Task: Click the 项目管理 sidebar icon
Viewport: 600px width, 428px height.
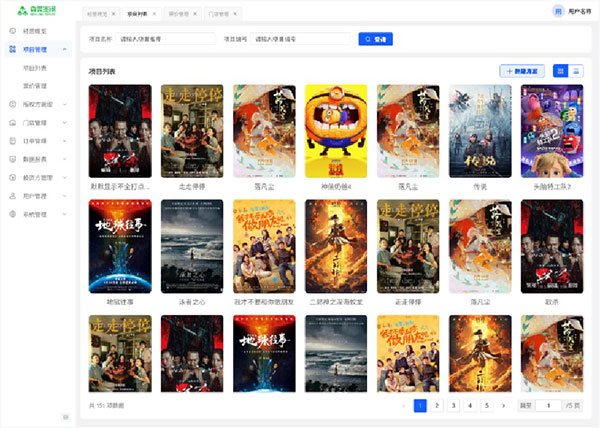Action: click(12, 48)
